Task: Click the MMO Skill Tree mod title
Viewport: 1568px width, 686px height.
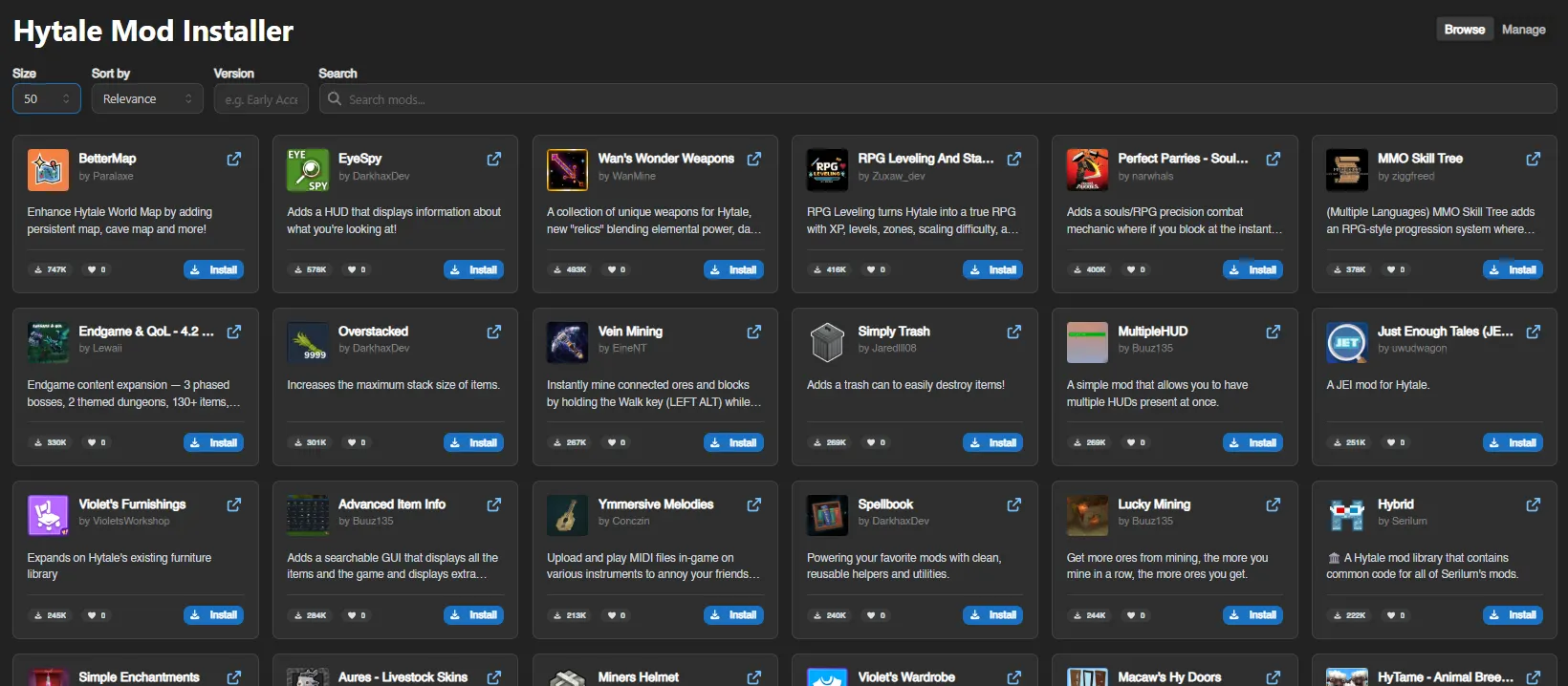Action: pyautogui.click(x=1420, y=159)
